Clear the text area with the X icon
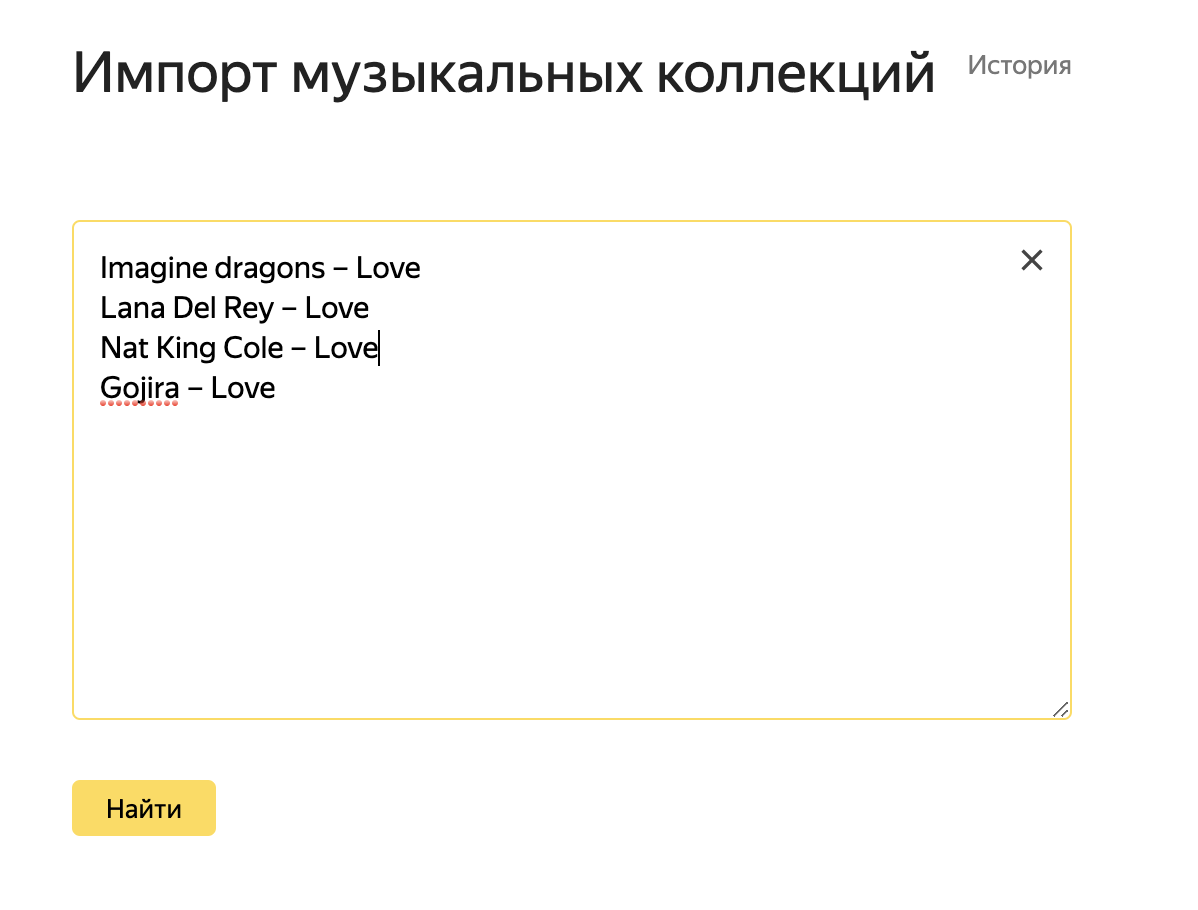The image size is (1198, 910). pyautogui.click(x=1031, y=261)
